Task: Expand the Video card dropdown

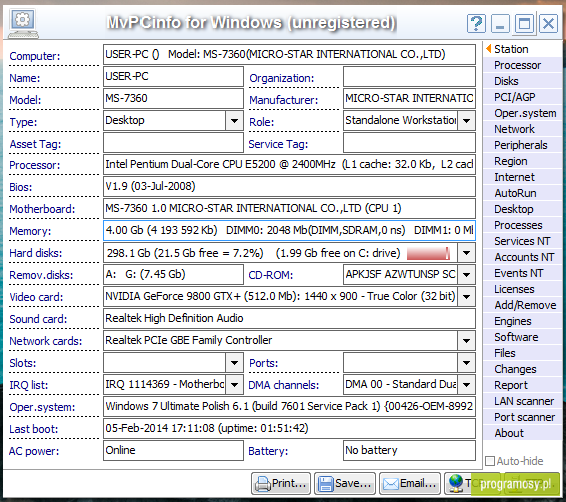Action: tap(466, 297)
